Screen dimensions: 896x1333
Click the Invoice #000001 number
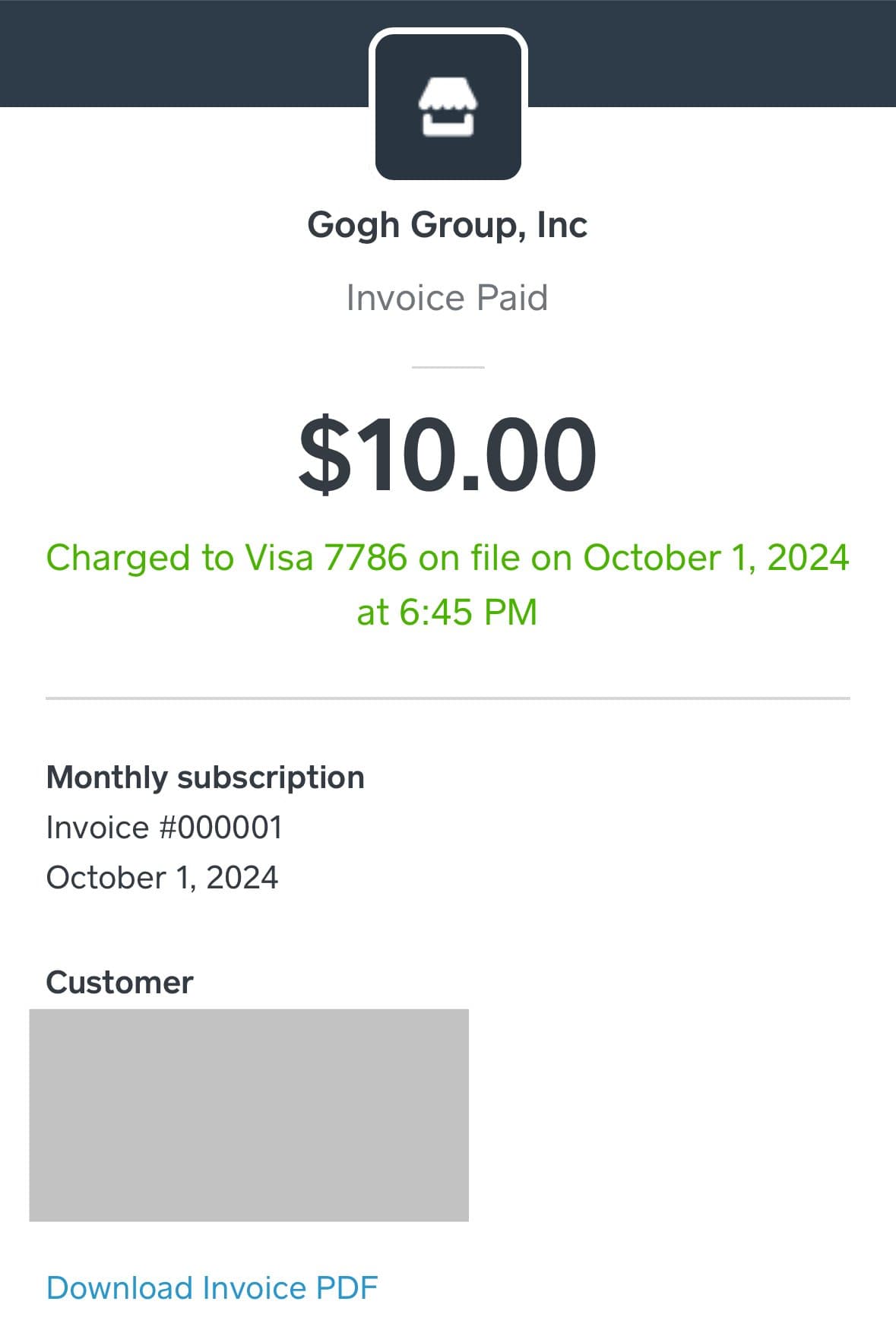point(164,828)
